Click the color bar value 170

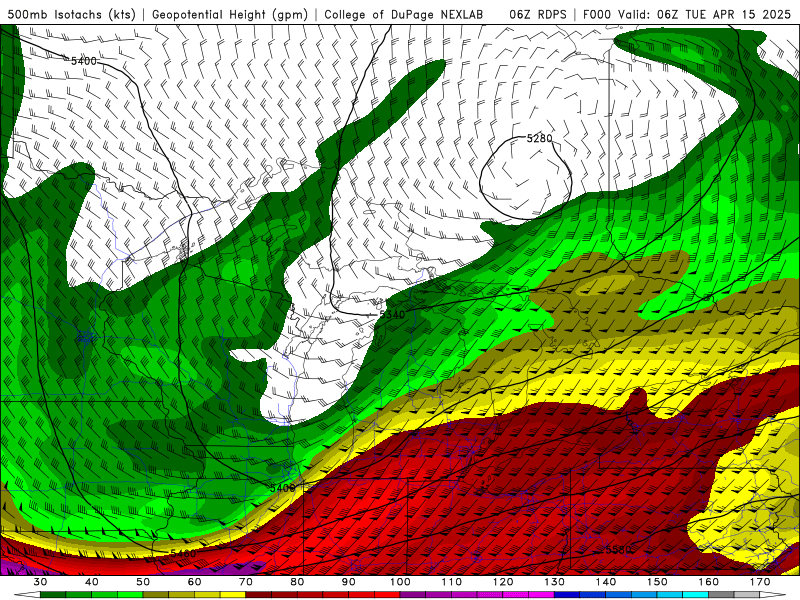click(760, 582)
